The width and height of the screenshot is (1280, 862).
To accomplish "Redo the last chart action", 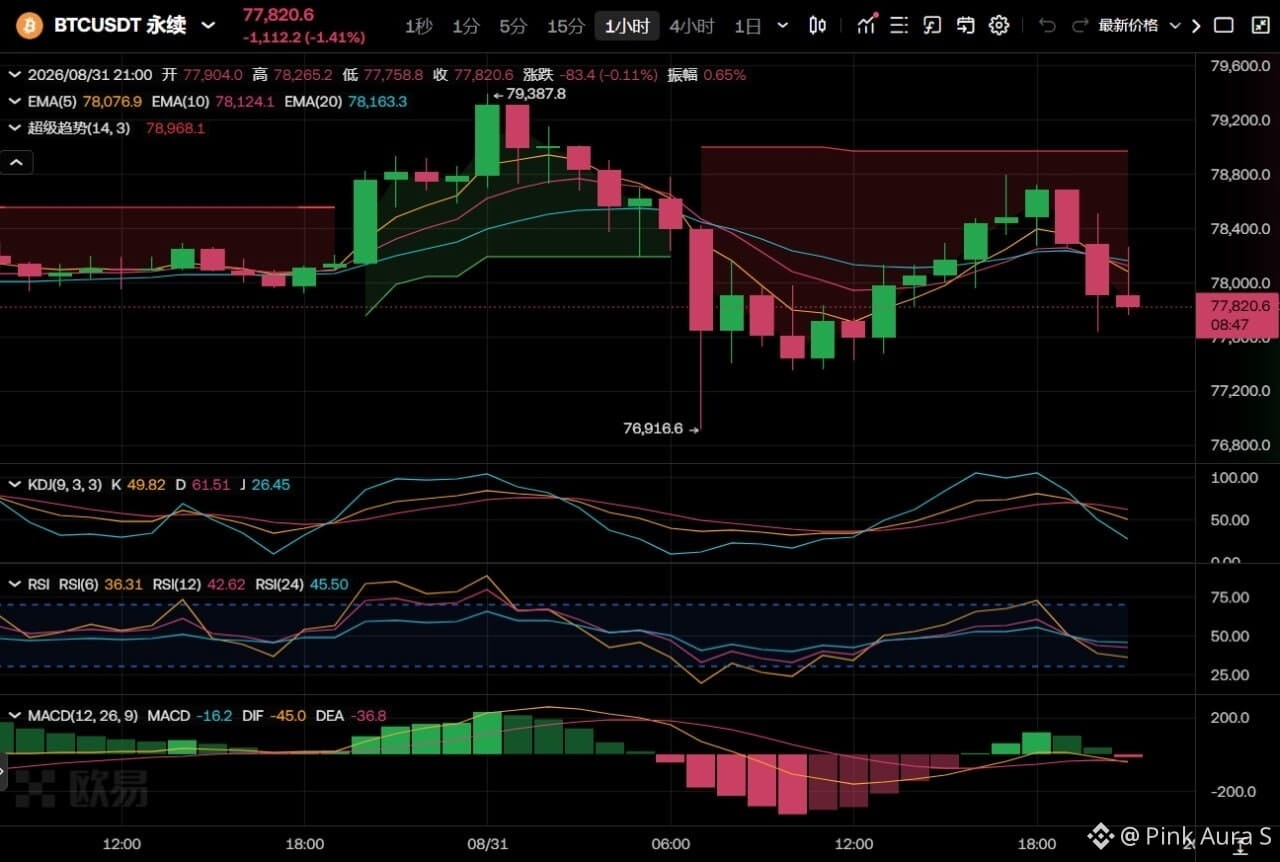I will [1079, 26].
